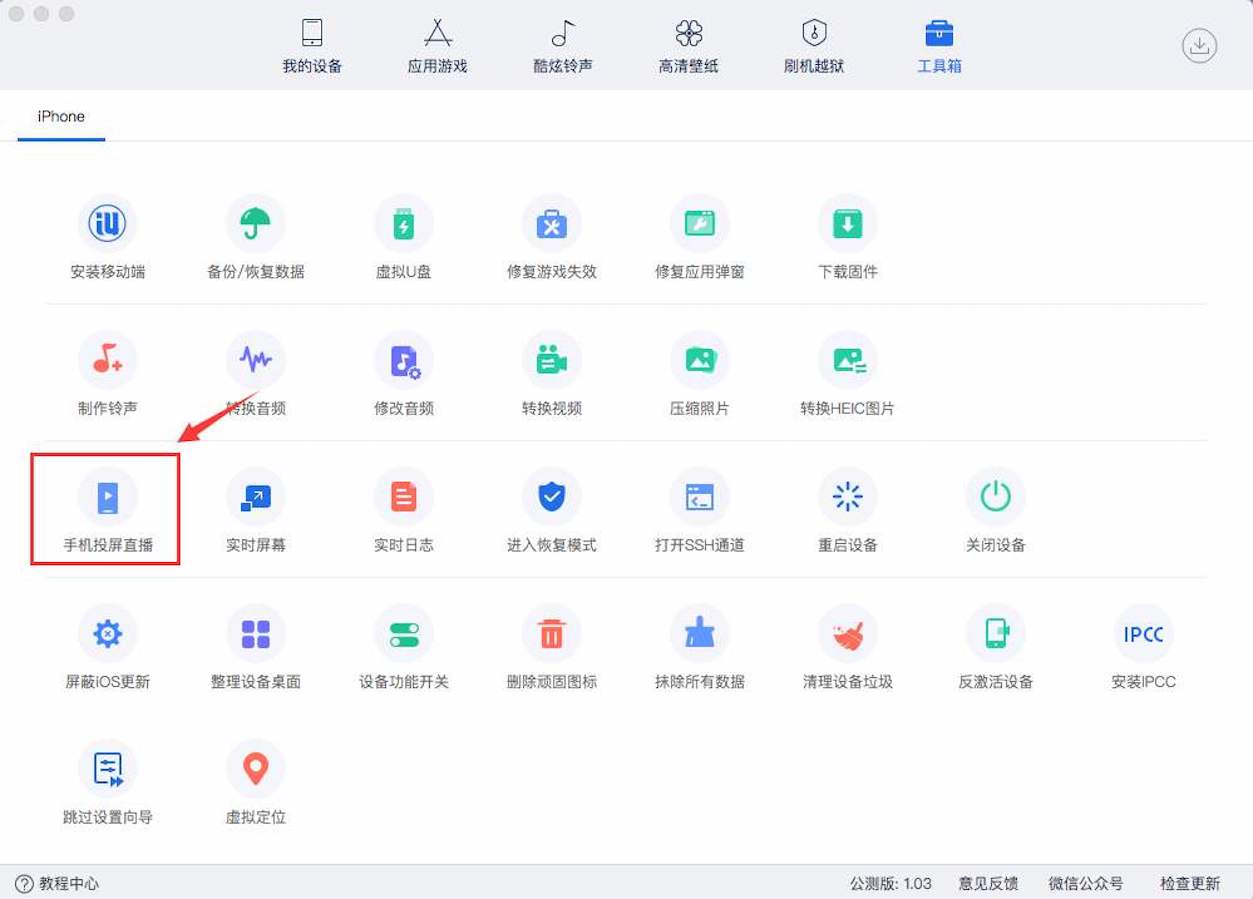Open the 虚拟定位 location tool

[255, 769]
